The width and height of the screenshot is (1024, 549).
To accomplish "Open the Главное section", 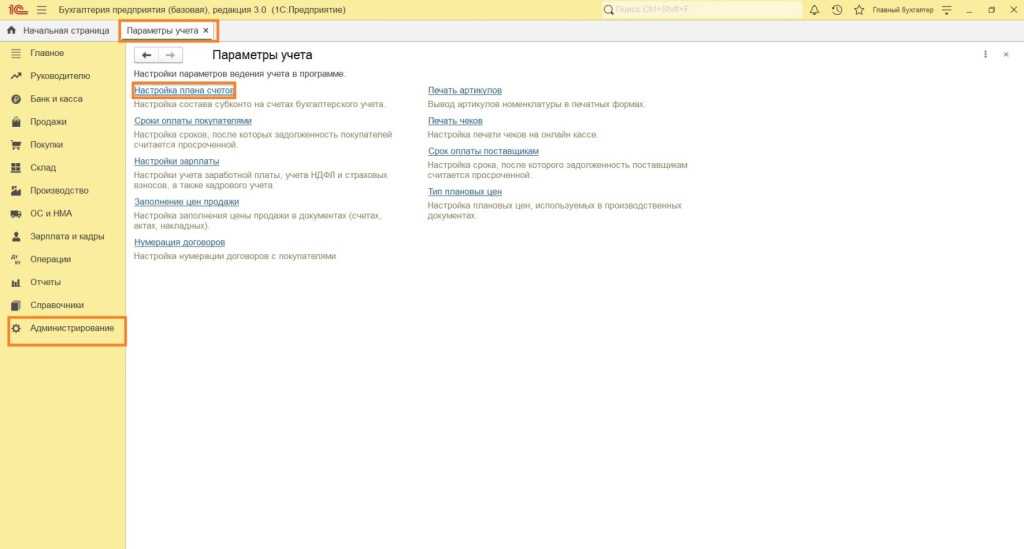I will pyautogui.click(x=47, y=53).
